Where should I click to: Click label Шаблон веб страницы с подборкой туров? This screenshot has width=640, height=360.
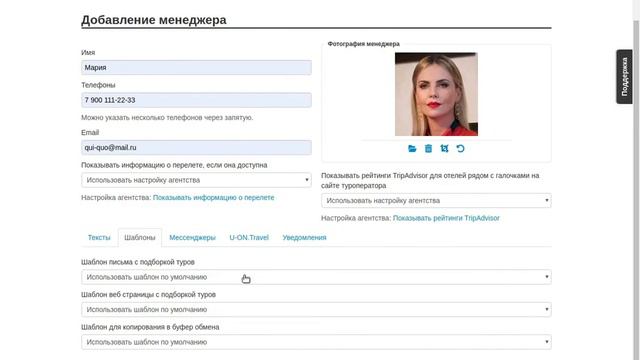pos(149,294)
